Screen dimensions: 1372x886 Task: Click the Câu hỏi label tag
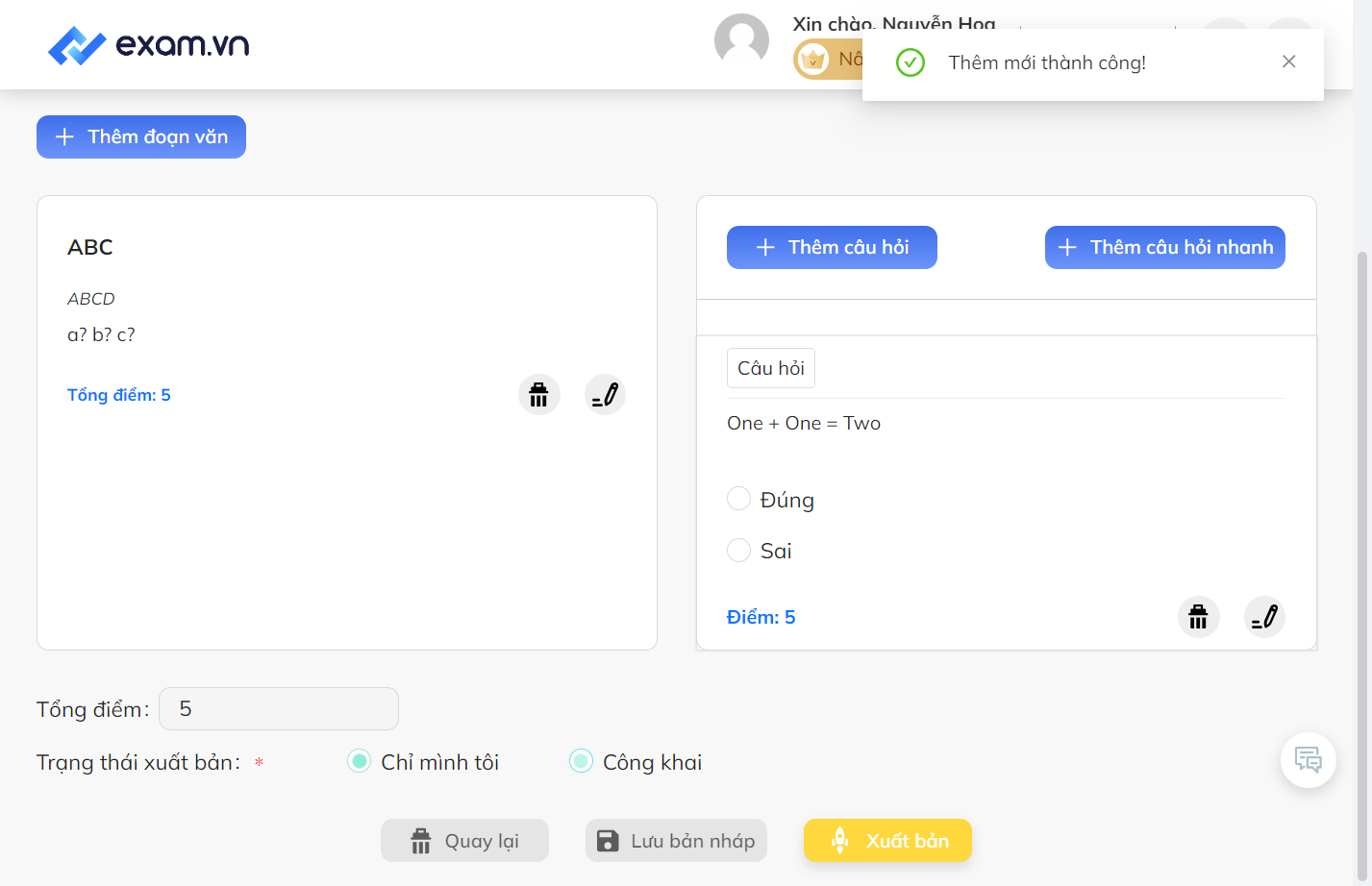point(771,368)
